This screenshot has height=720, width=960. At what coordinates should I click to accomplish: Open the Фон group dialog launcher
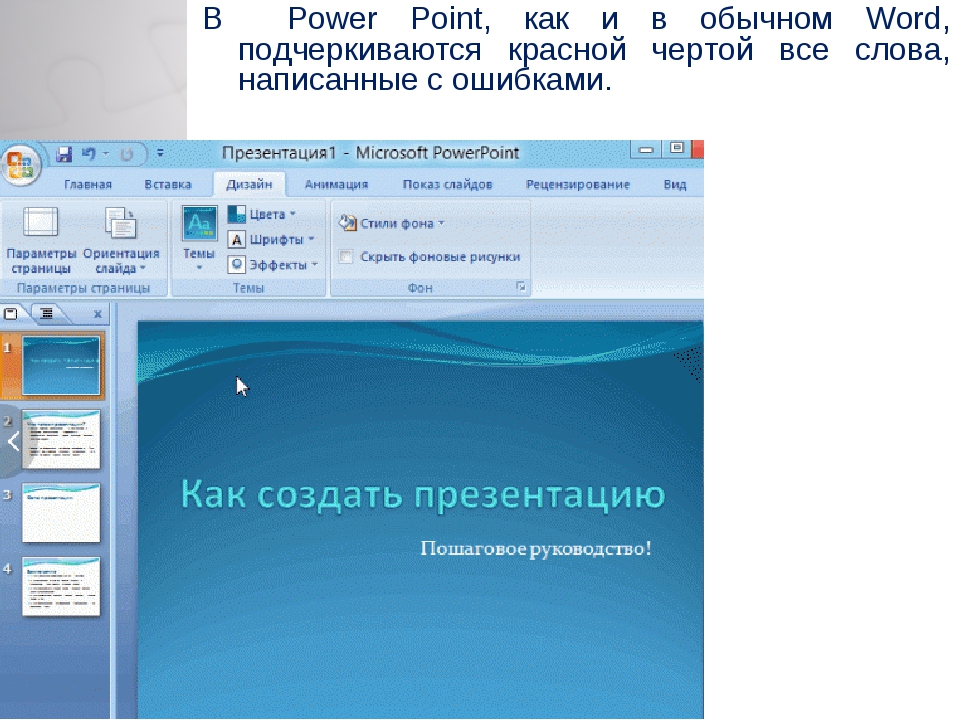click(521, 287)
